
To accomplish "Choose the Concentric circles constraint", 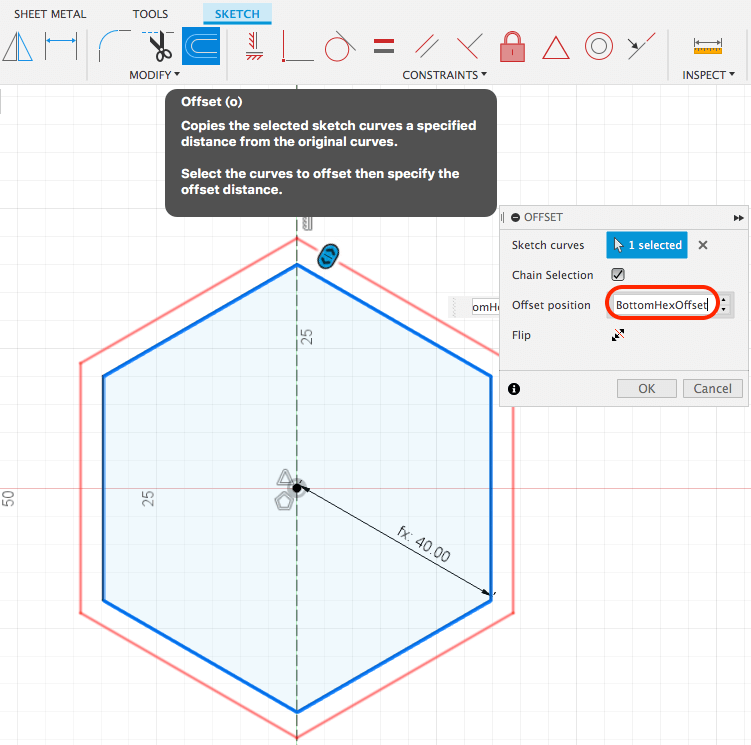I will (x=598, y=46).
